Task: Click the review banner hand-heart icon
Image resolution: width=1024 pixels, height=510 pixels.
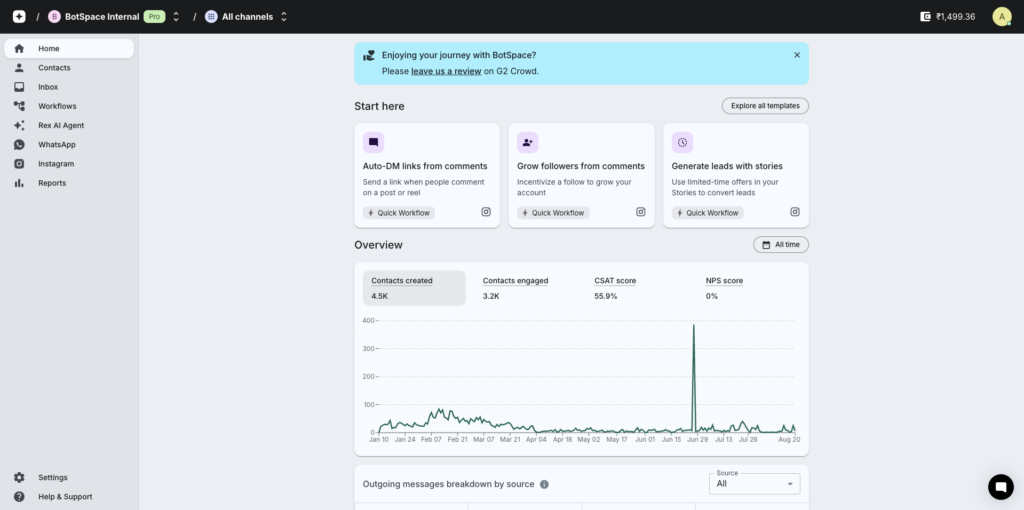Action: [x=369, y=56]
